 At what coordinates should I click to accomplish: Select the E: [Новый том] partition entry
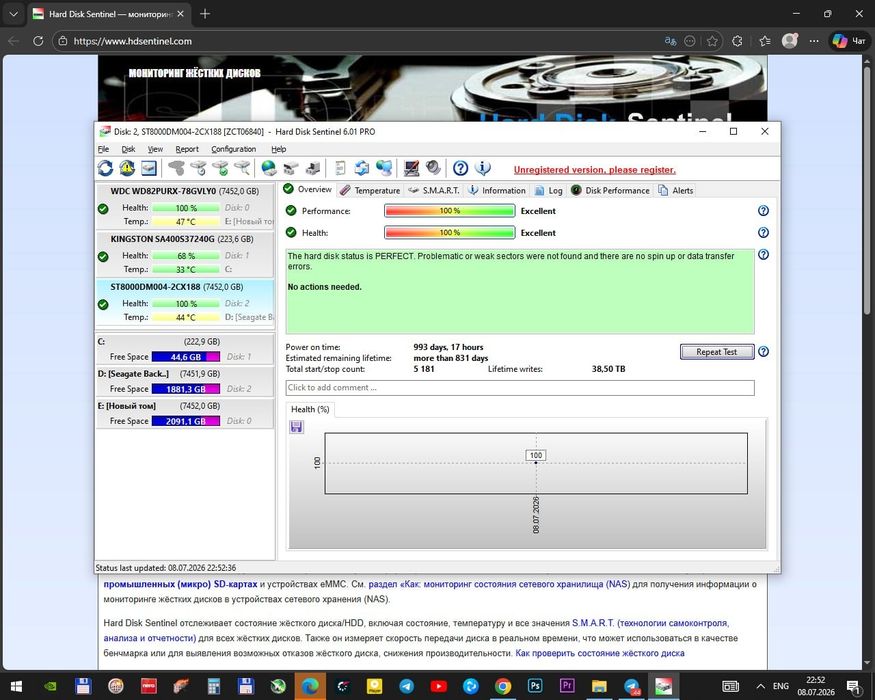[185, 414]
